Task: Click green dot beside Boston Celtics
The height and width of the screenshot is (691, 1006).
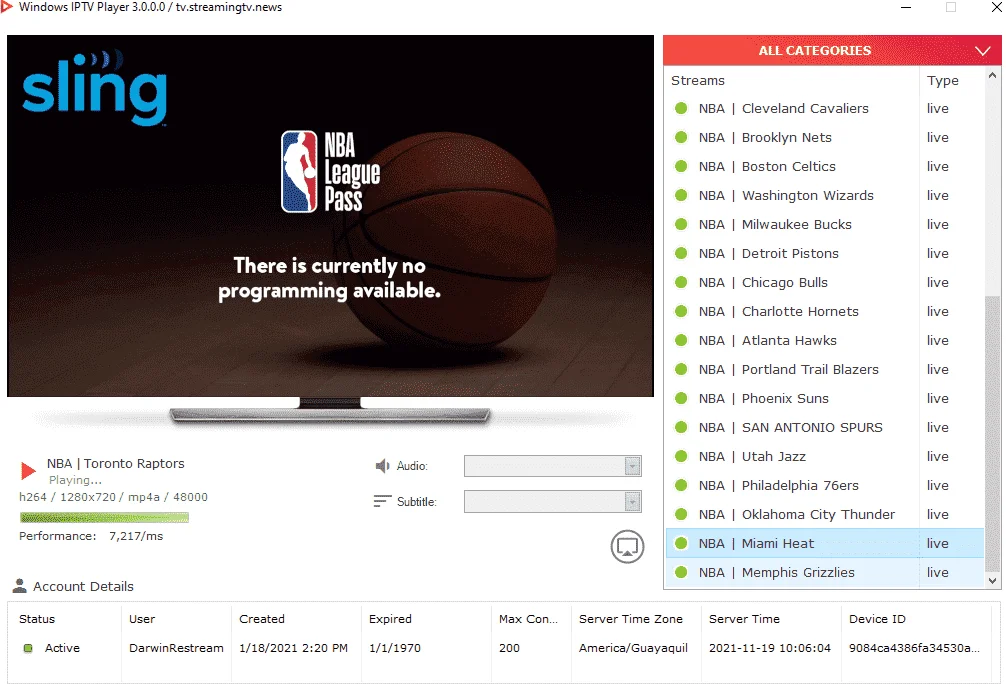Action: click(x=681, y=166)
